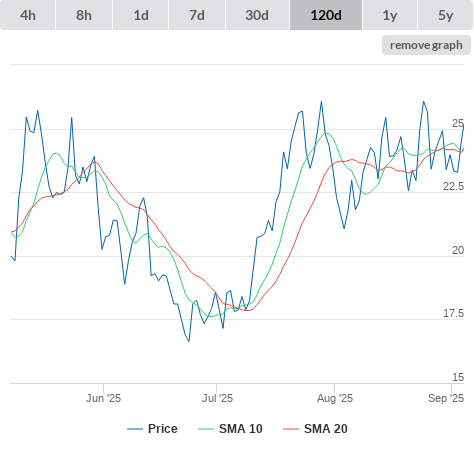The height and width of the screenshot is (455, 474).
Task: Click the green SMA 10 line swatch
Action: click(x=206, y=429)
